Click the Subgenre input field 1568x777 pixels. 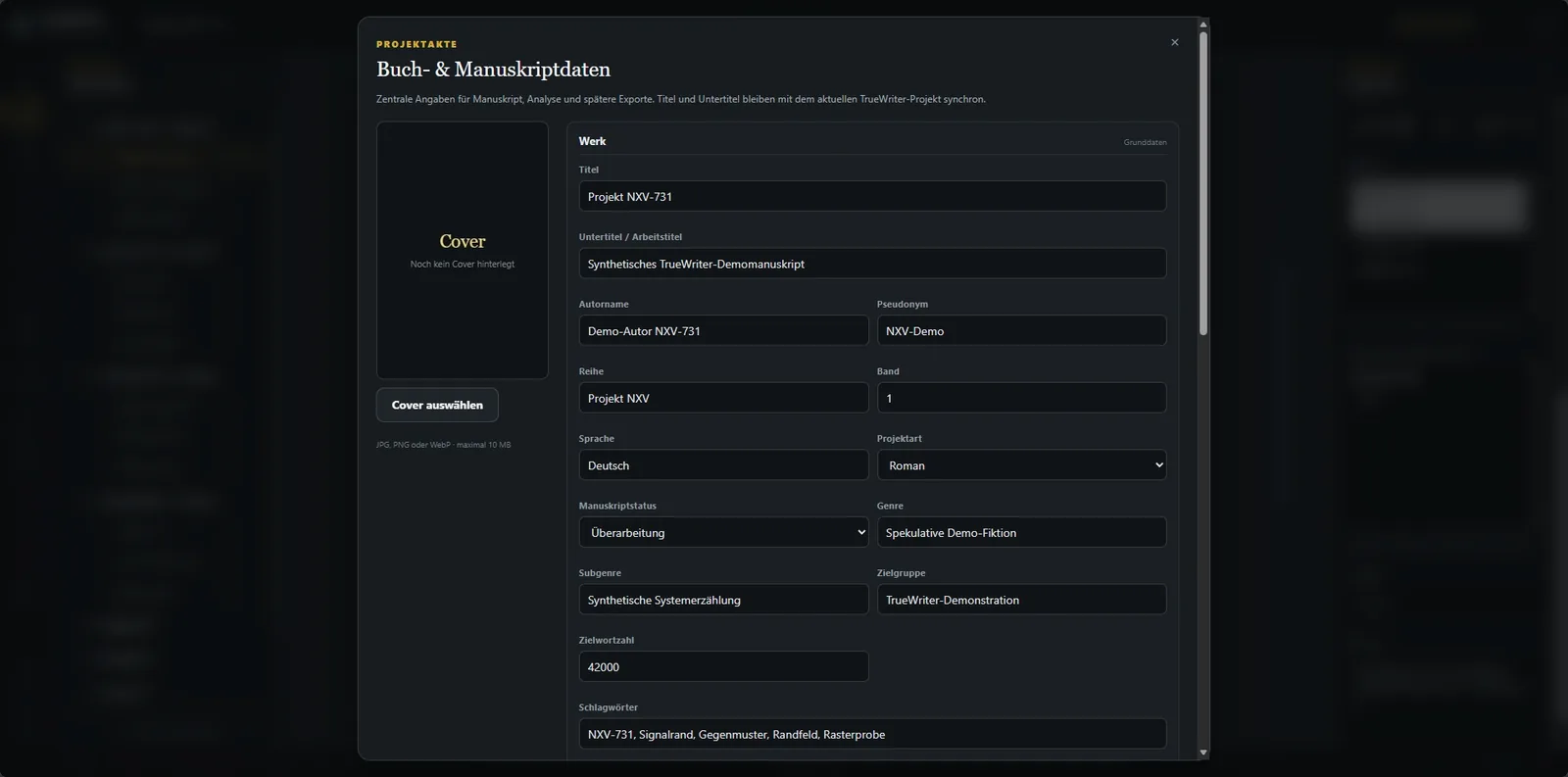[723, 600]
